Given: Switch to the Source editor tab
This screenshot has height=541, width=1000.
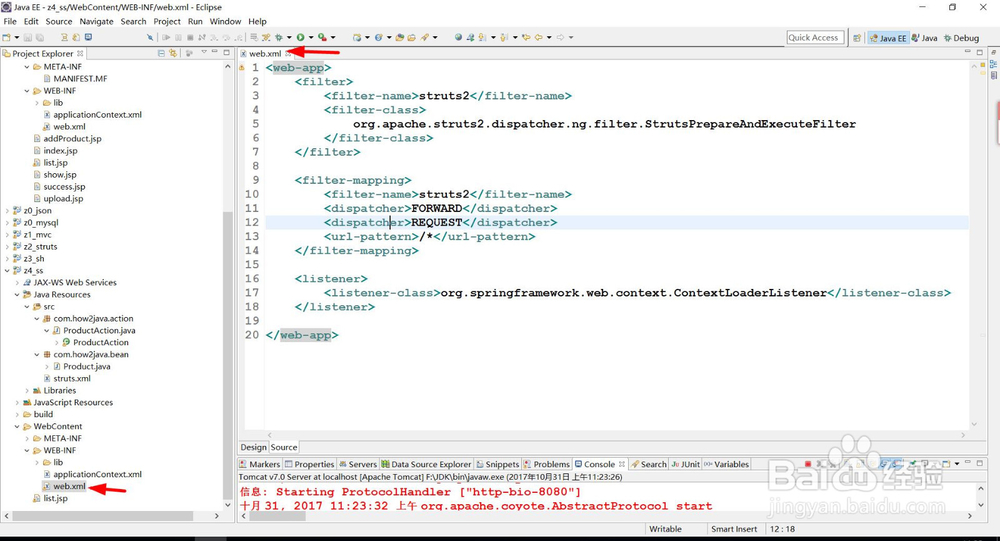Looking at the screenshot, I should tap(284, 447).
